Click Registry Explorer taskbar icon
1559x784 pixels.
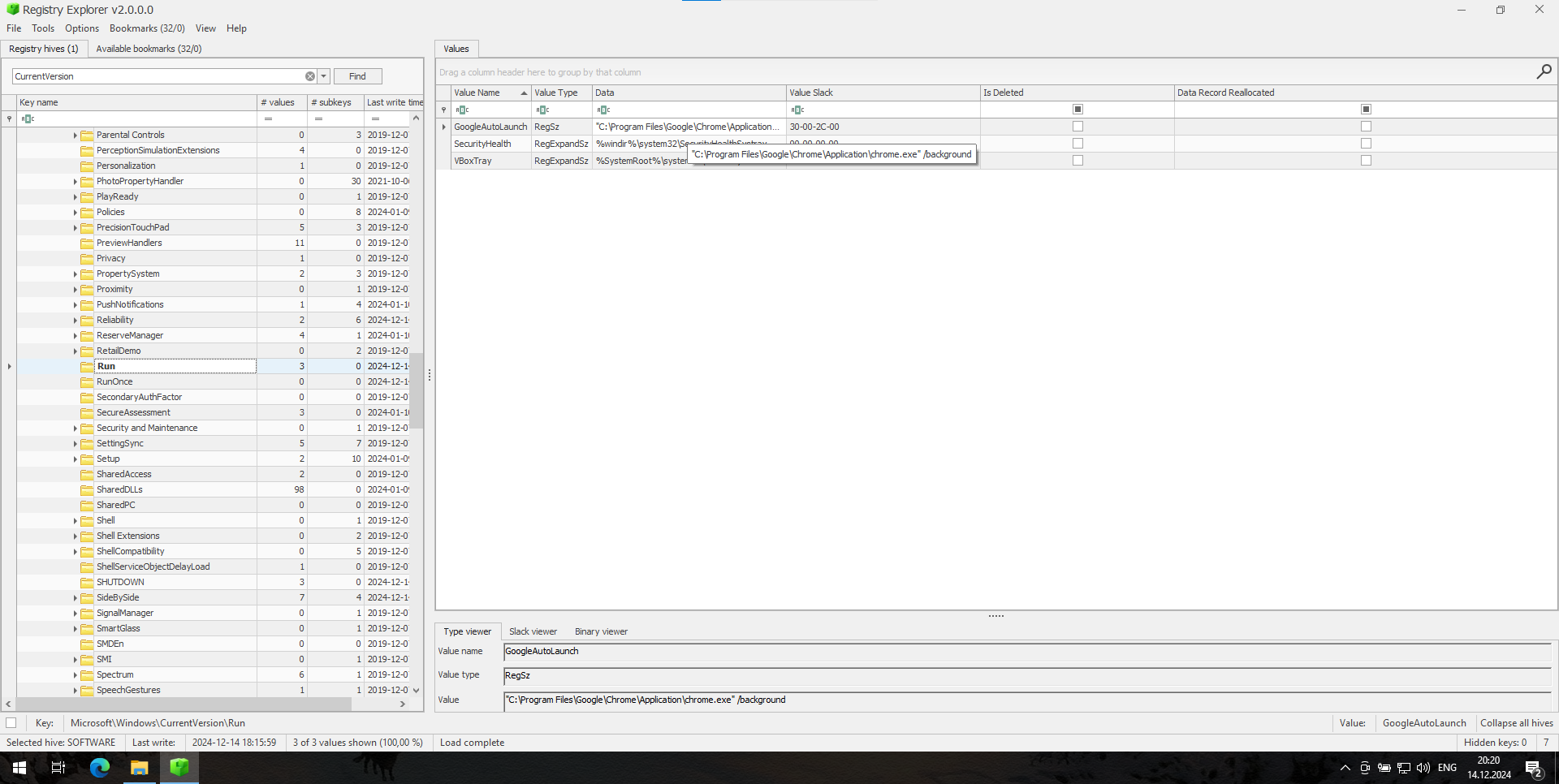coord(179,768)
